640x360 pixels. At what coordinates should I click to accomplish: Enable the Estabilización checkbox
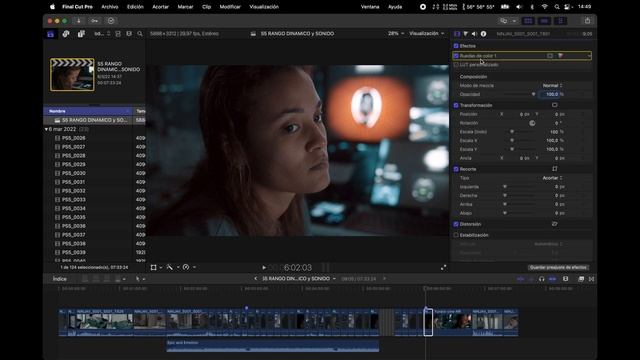456,235
